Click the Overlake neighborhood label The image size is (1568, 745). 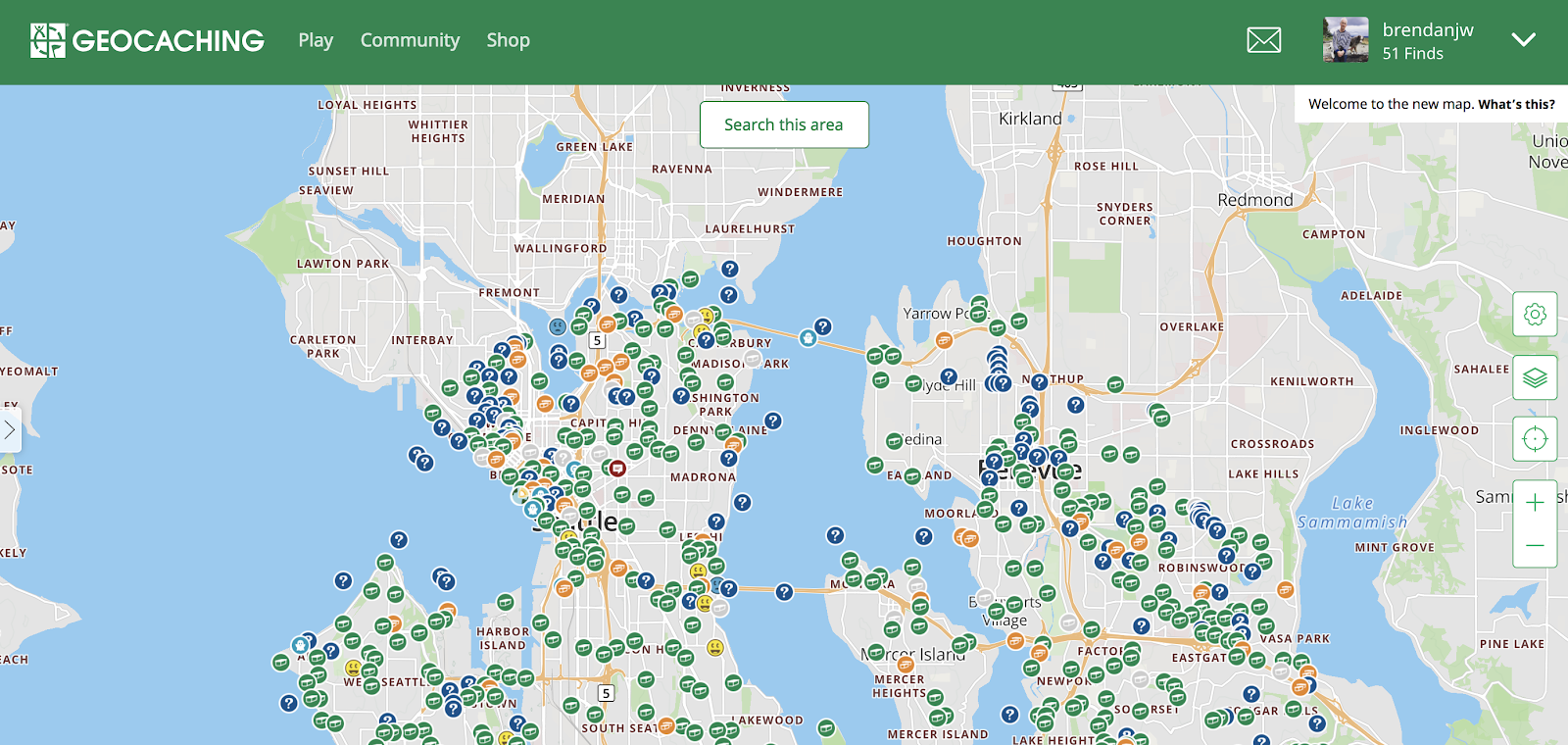[1192, 327]
